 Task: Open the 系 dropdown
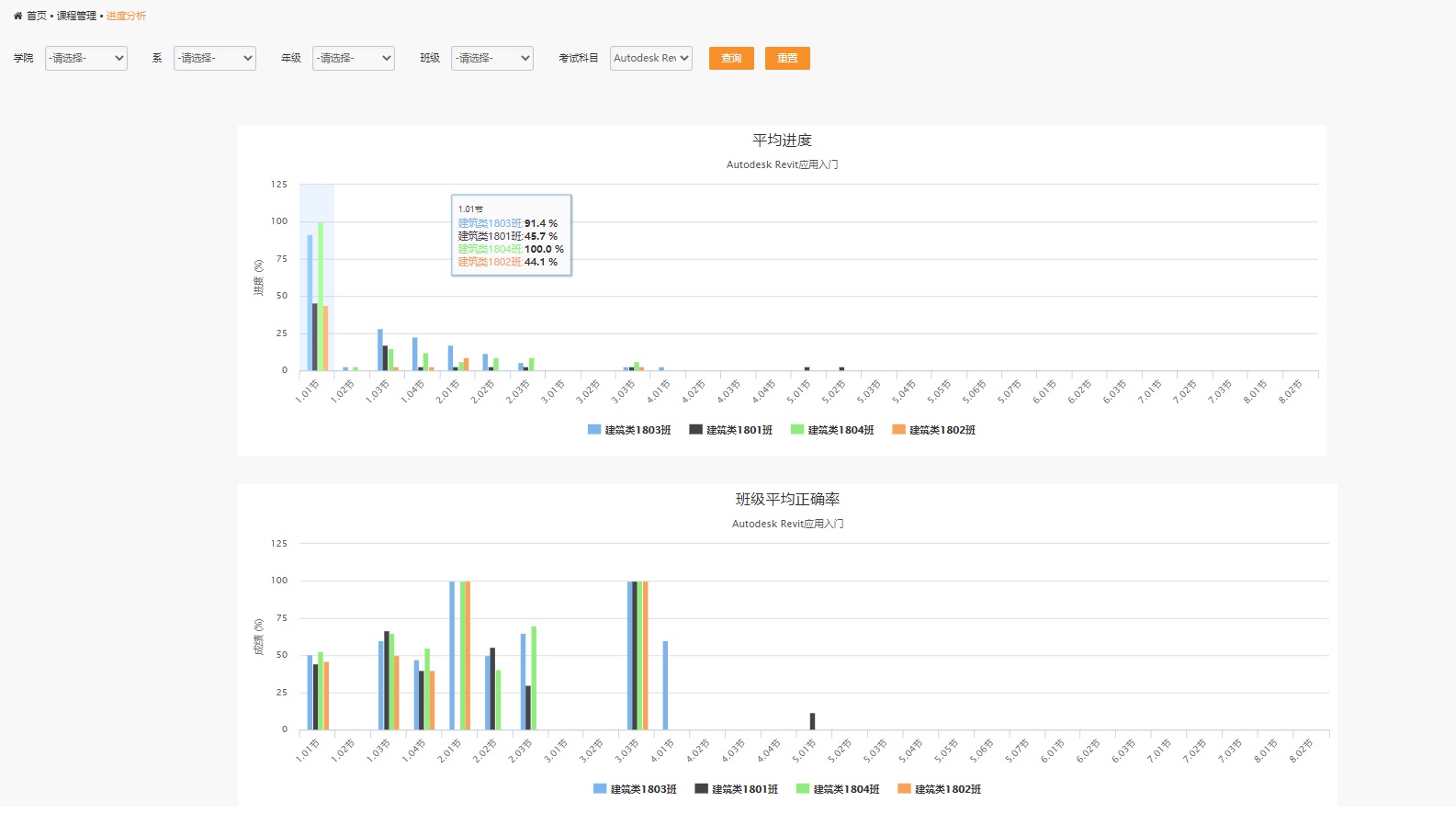click(215, 58)
